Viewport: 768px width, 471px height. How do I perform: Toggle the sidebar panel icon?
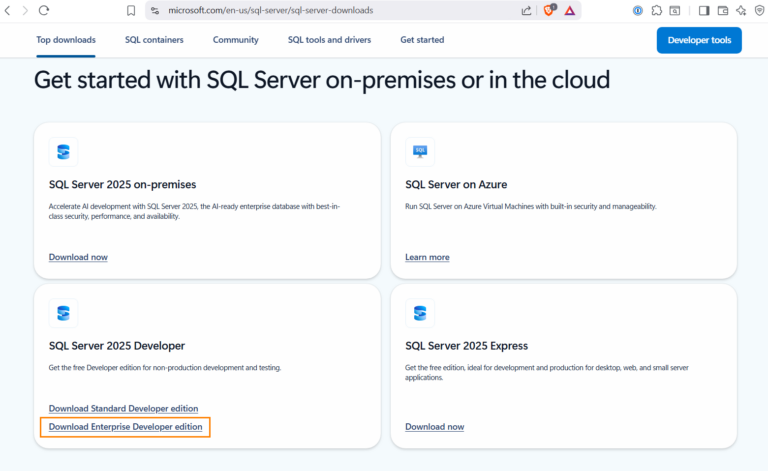pos(704,10)
